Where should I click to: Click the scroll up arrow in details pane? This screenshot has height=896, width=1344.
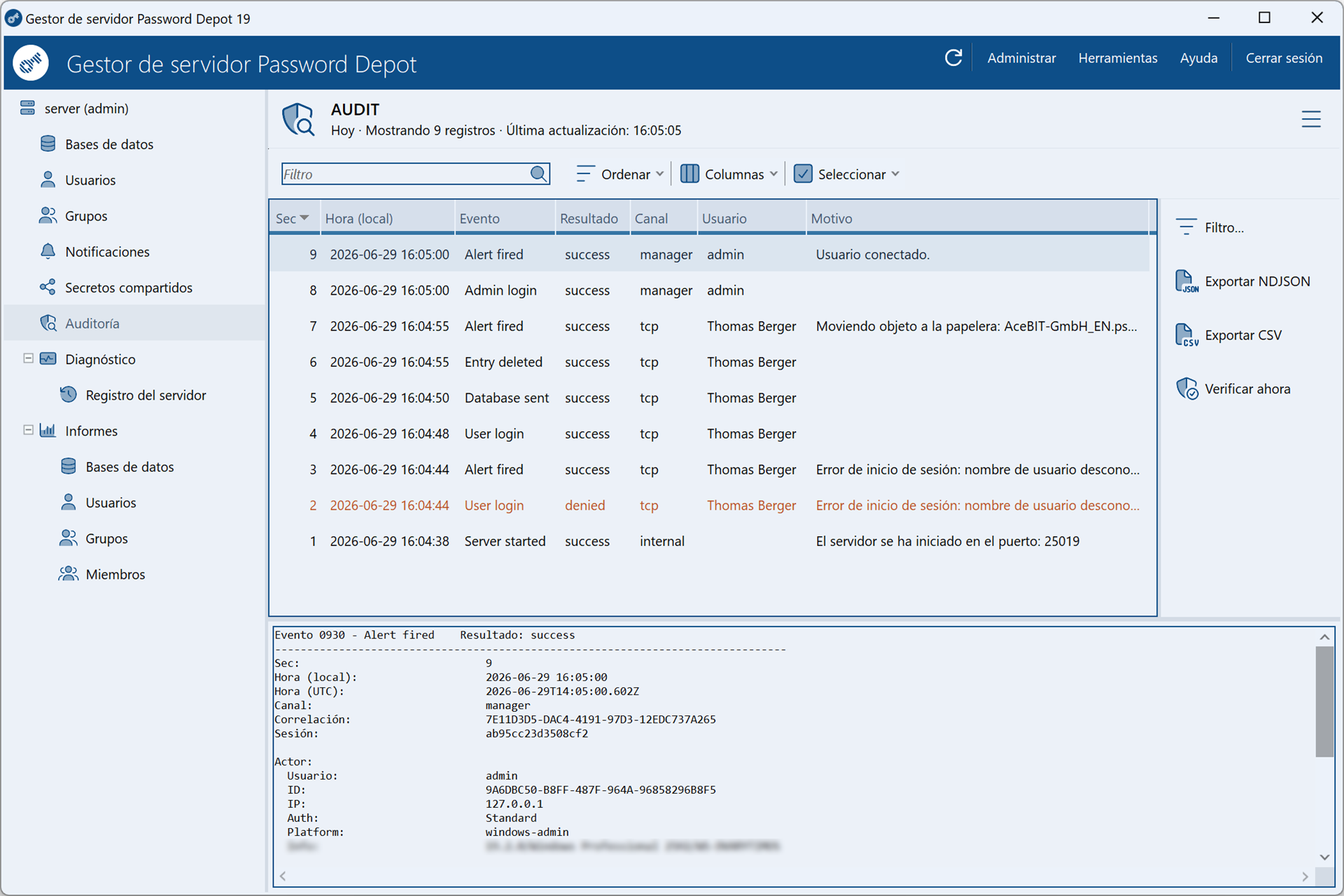tap(1324, 636)
